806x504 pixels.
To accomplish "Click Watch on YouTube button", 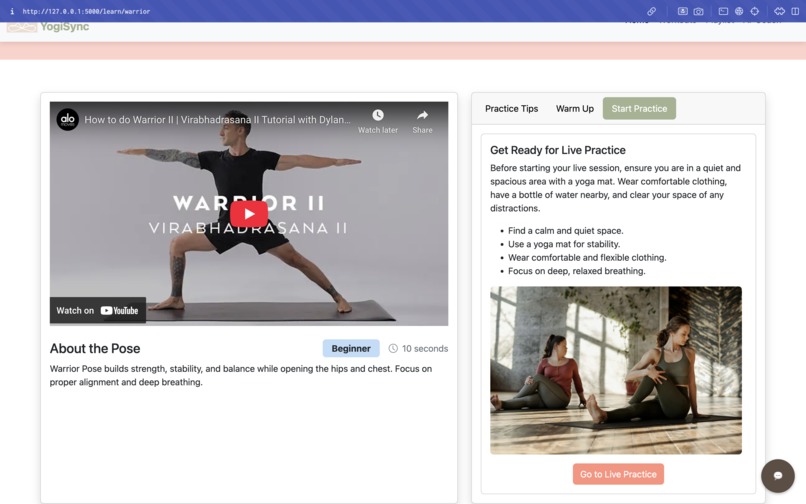I will click(x=98, y=310).
